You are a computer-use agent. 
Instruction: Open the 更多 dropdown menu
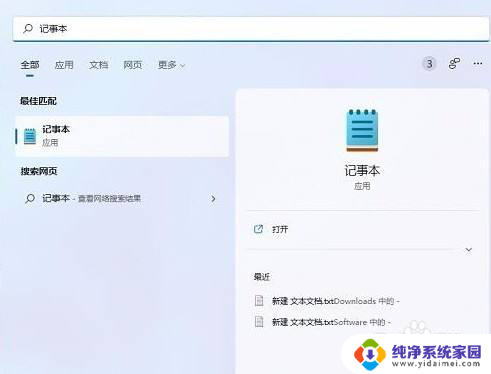(171, 65)
